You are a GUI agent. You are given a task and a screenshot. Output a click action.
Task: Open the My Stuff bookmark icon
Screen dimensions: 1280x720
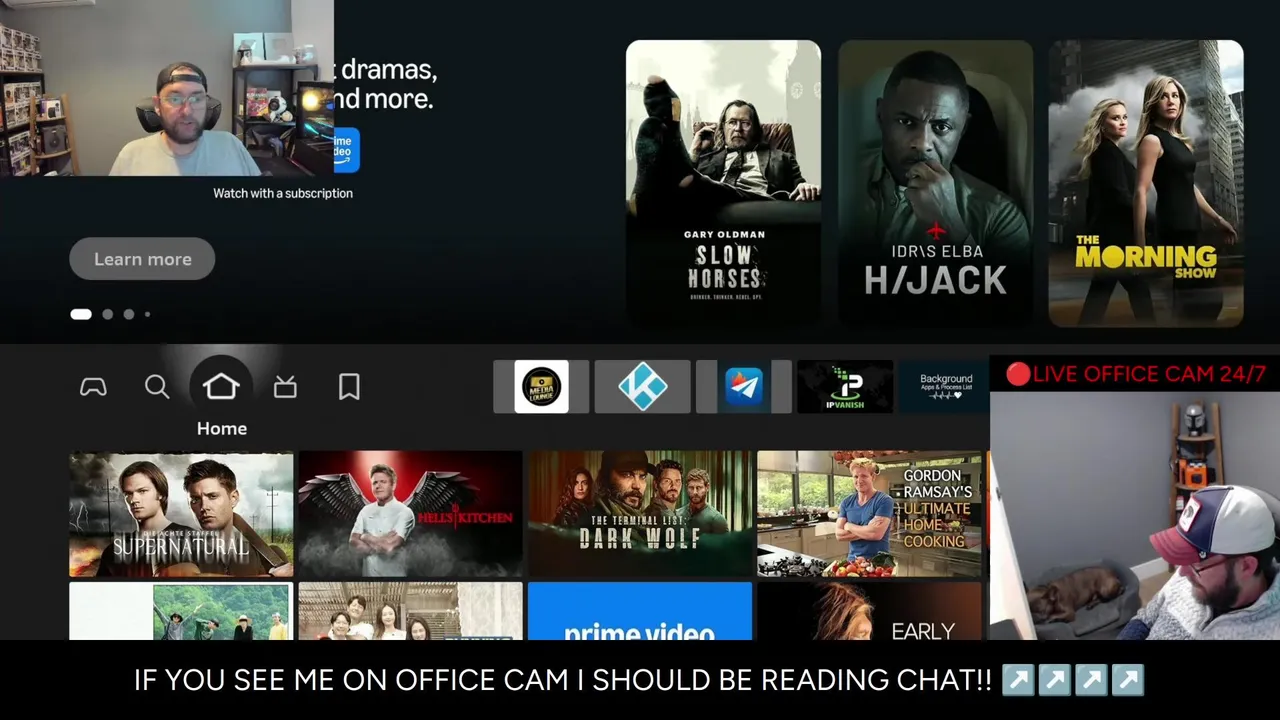click(349, 387)
